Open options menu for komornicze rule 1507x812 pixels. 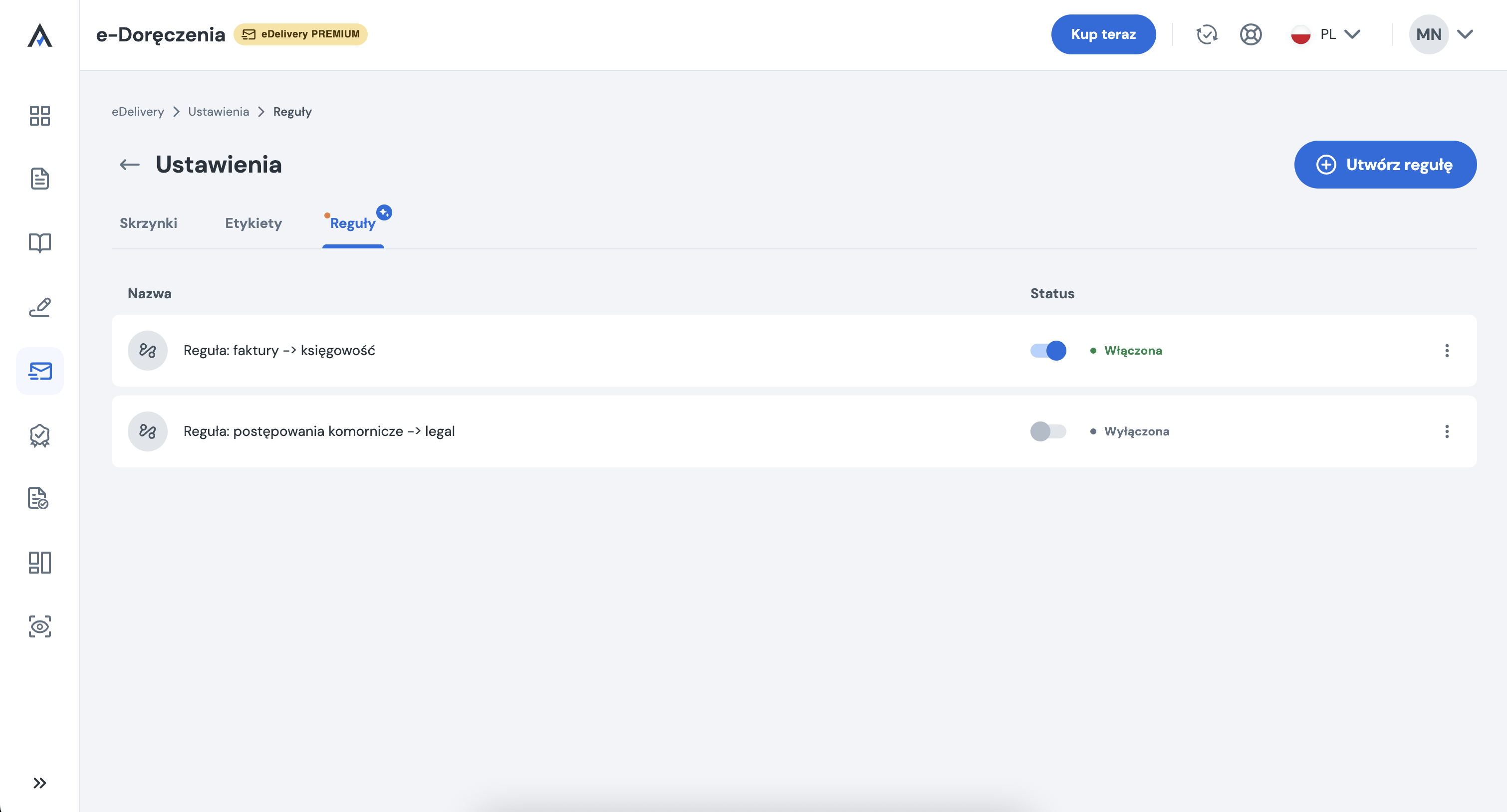[x=1447, y=431]
